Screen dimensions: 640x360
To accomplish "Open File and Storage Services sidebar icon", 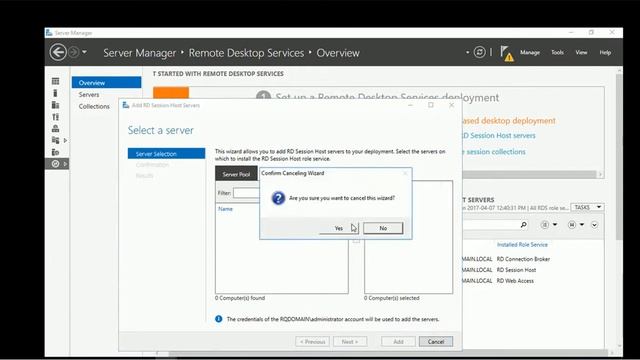I will pyautogui.click(x=56, y=140).
